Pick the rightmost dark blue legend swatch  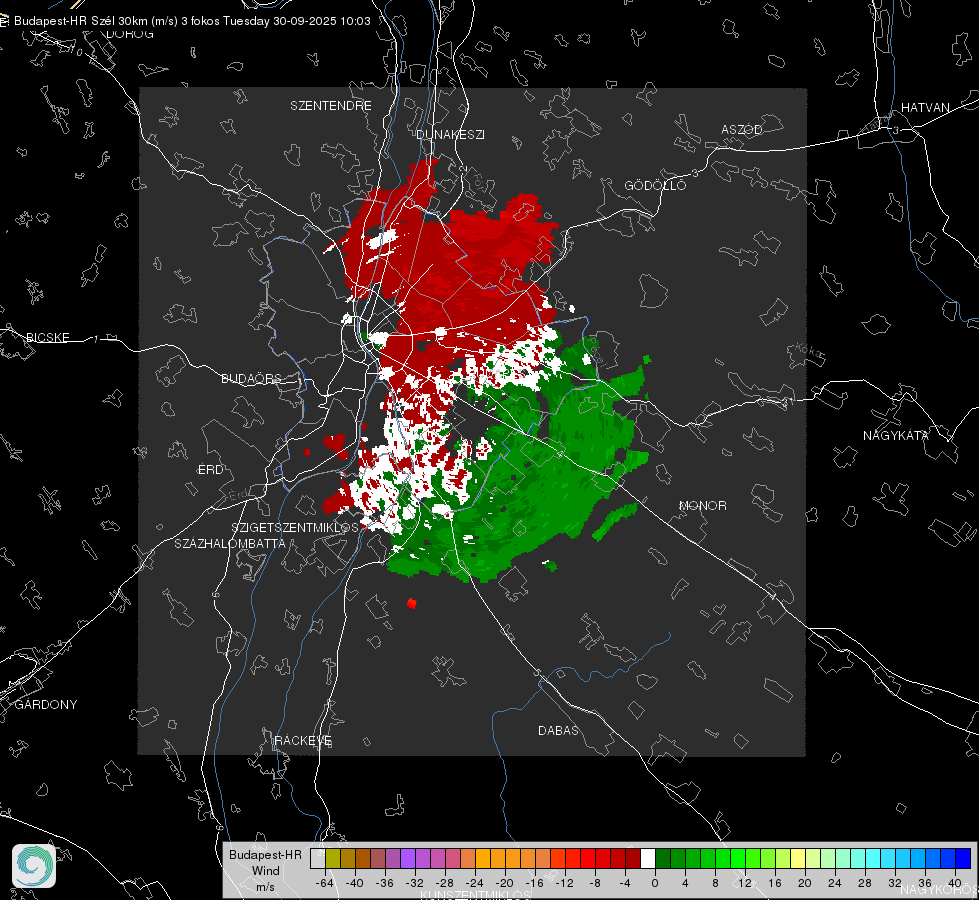click(x=963, y=858)
